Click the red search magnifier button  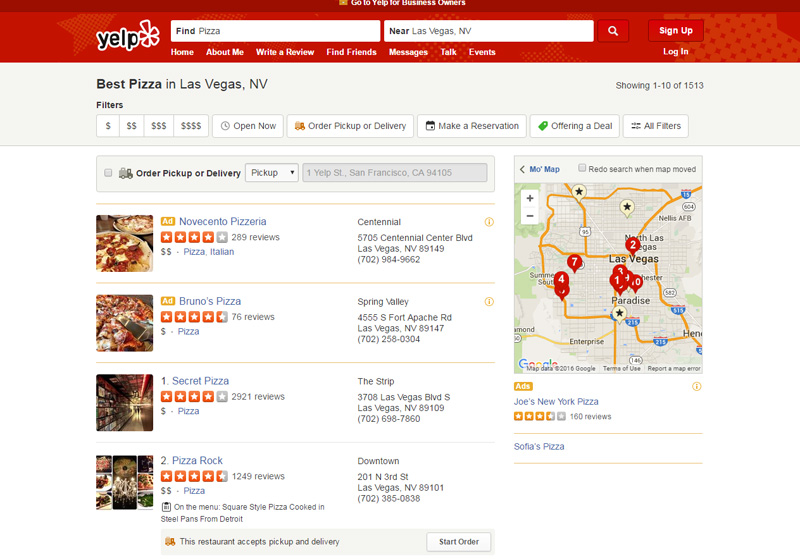(613, 31)
